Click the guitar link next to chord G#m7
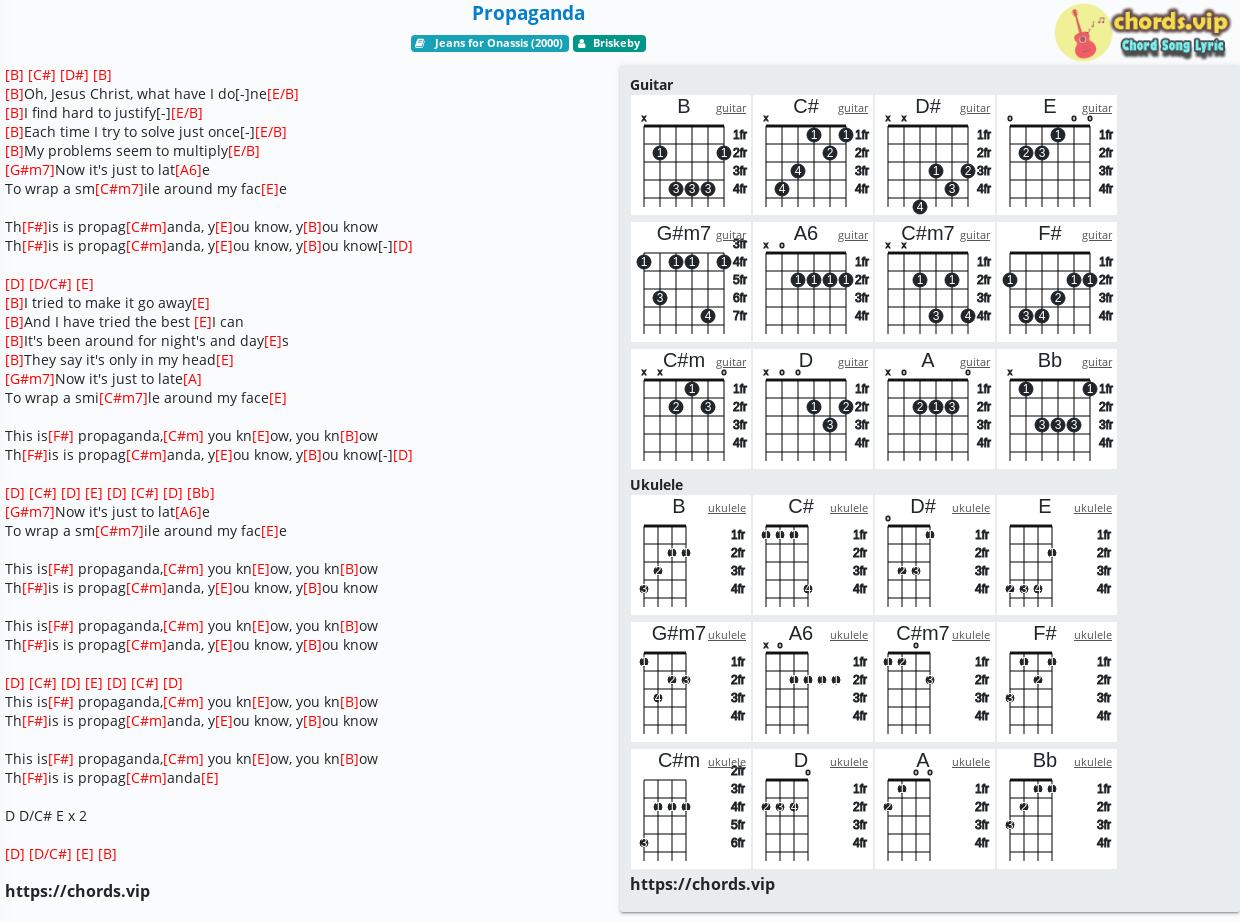Image resolution: width=1240 pixels, height=922 pixels. (x=731, y=235)
